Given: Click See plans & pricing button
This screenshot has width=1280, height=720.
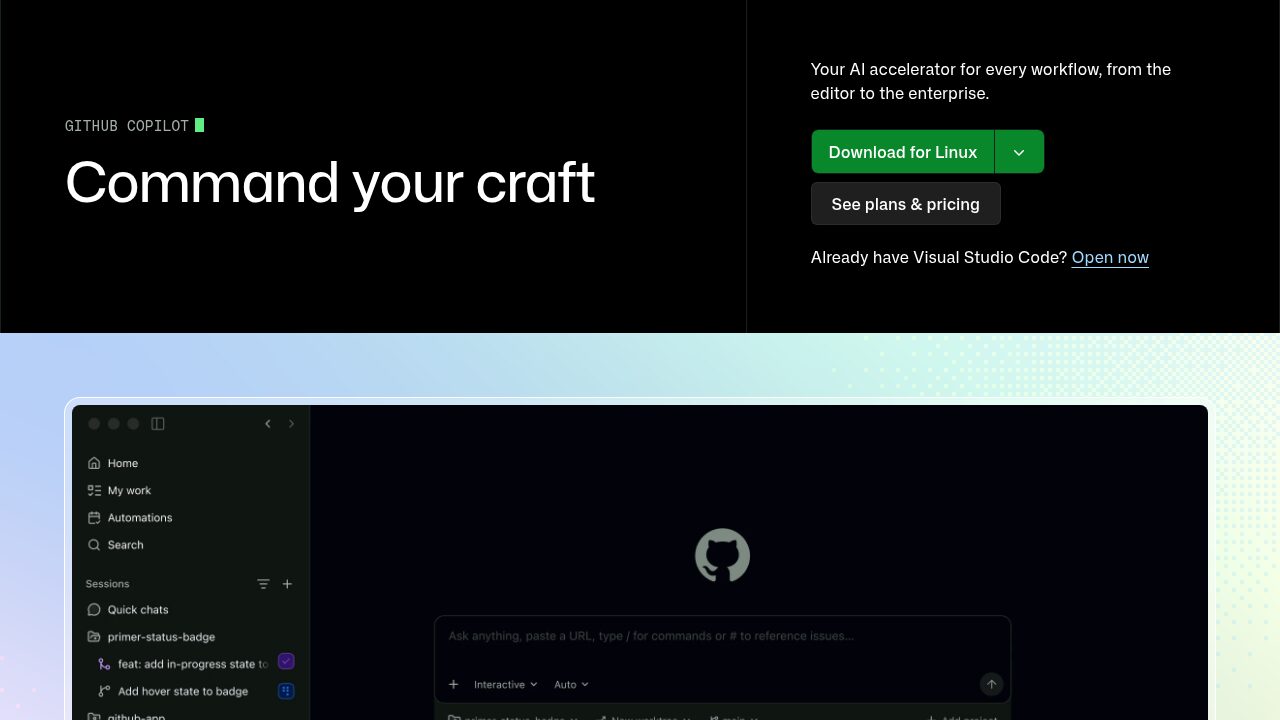Looking at the screenshot, I should point(905,204).
